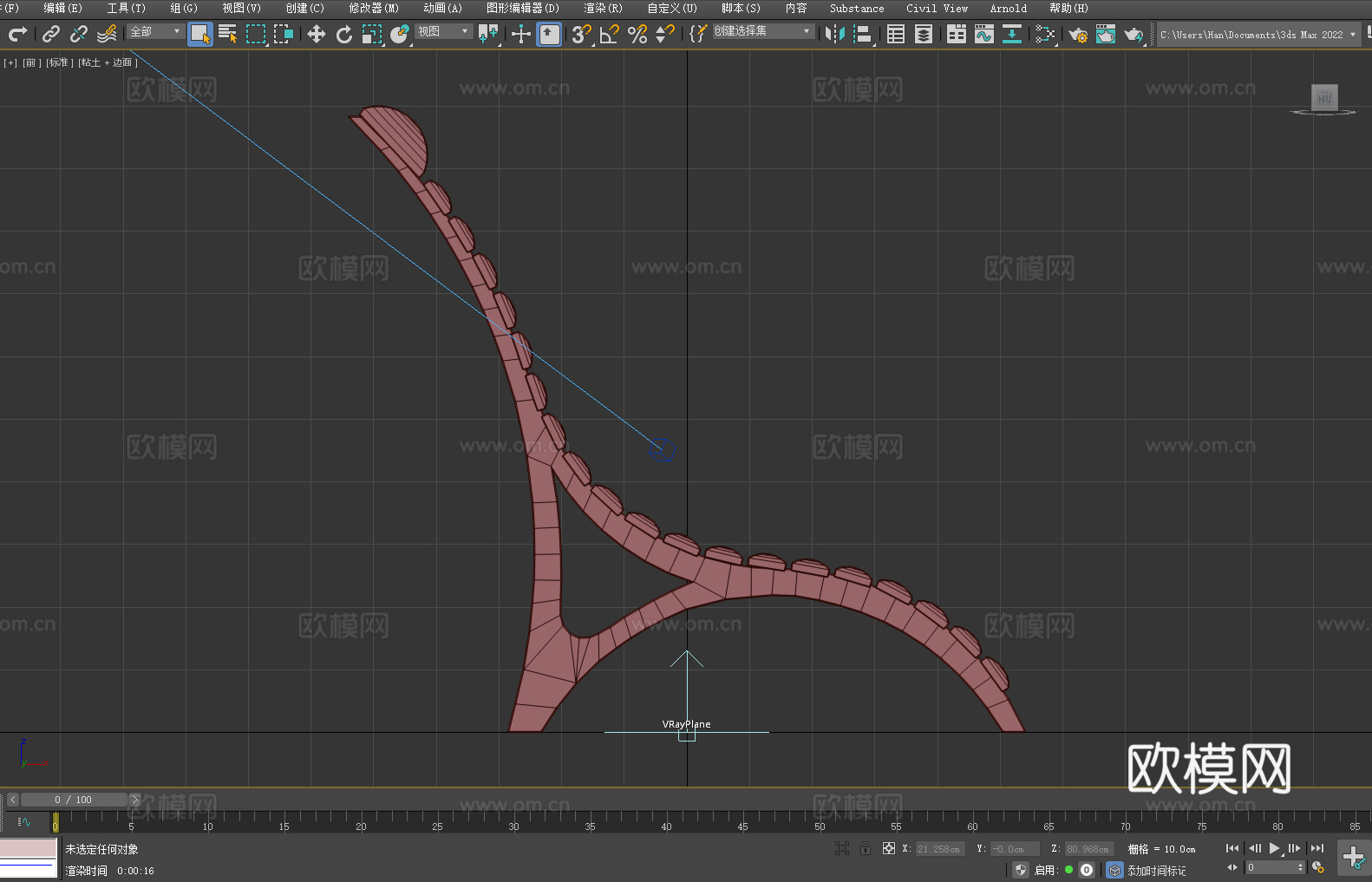
Task: Open Select by Name list icon
Action: pyautogui.click(x=228, y=34)
